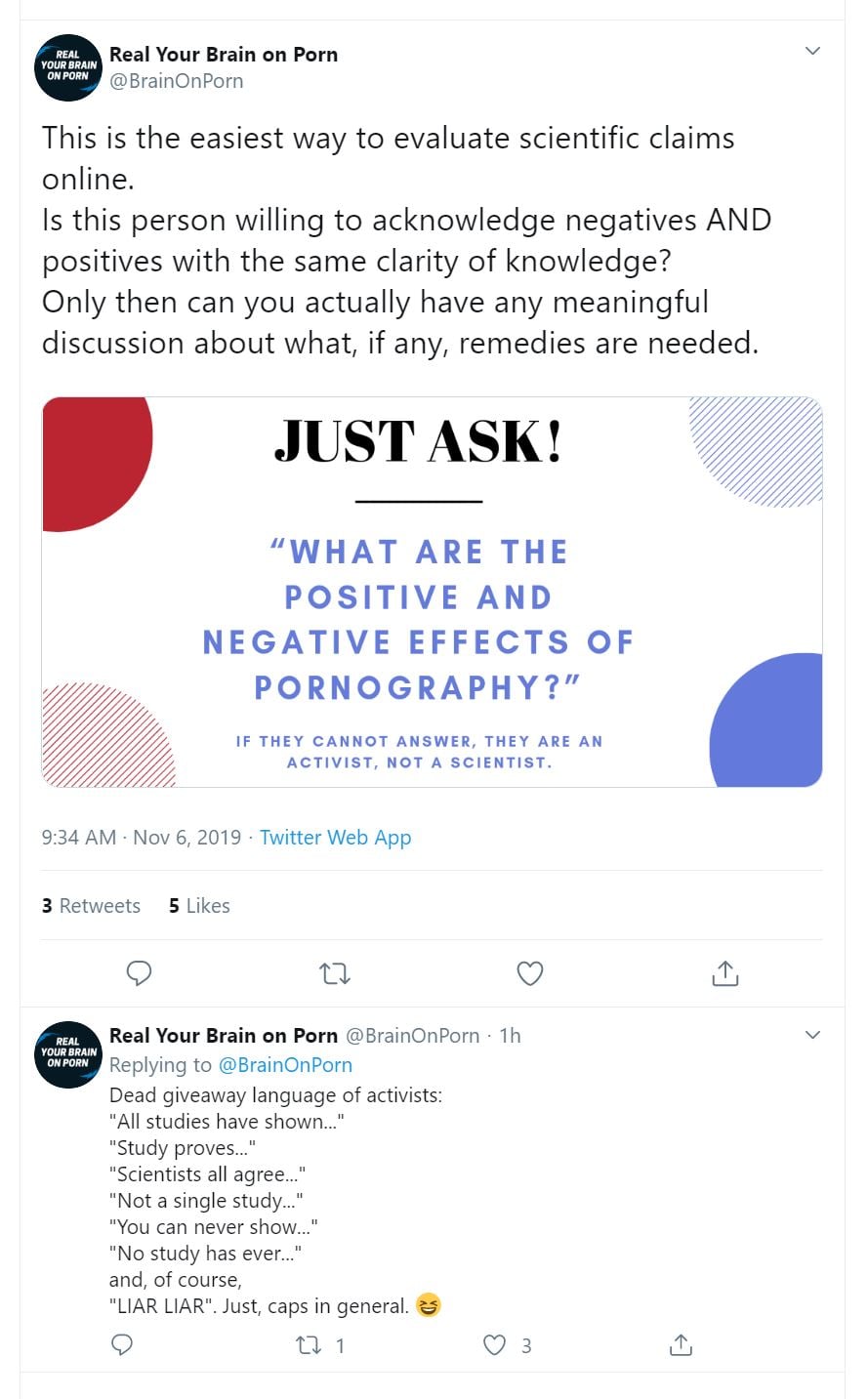The width and height of the screenshot is (868, 1399).
Task: Click the 9:34 AM · Nov 6, 2019 timestamp
Action: pyautogui.click(x=141, y=838)
